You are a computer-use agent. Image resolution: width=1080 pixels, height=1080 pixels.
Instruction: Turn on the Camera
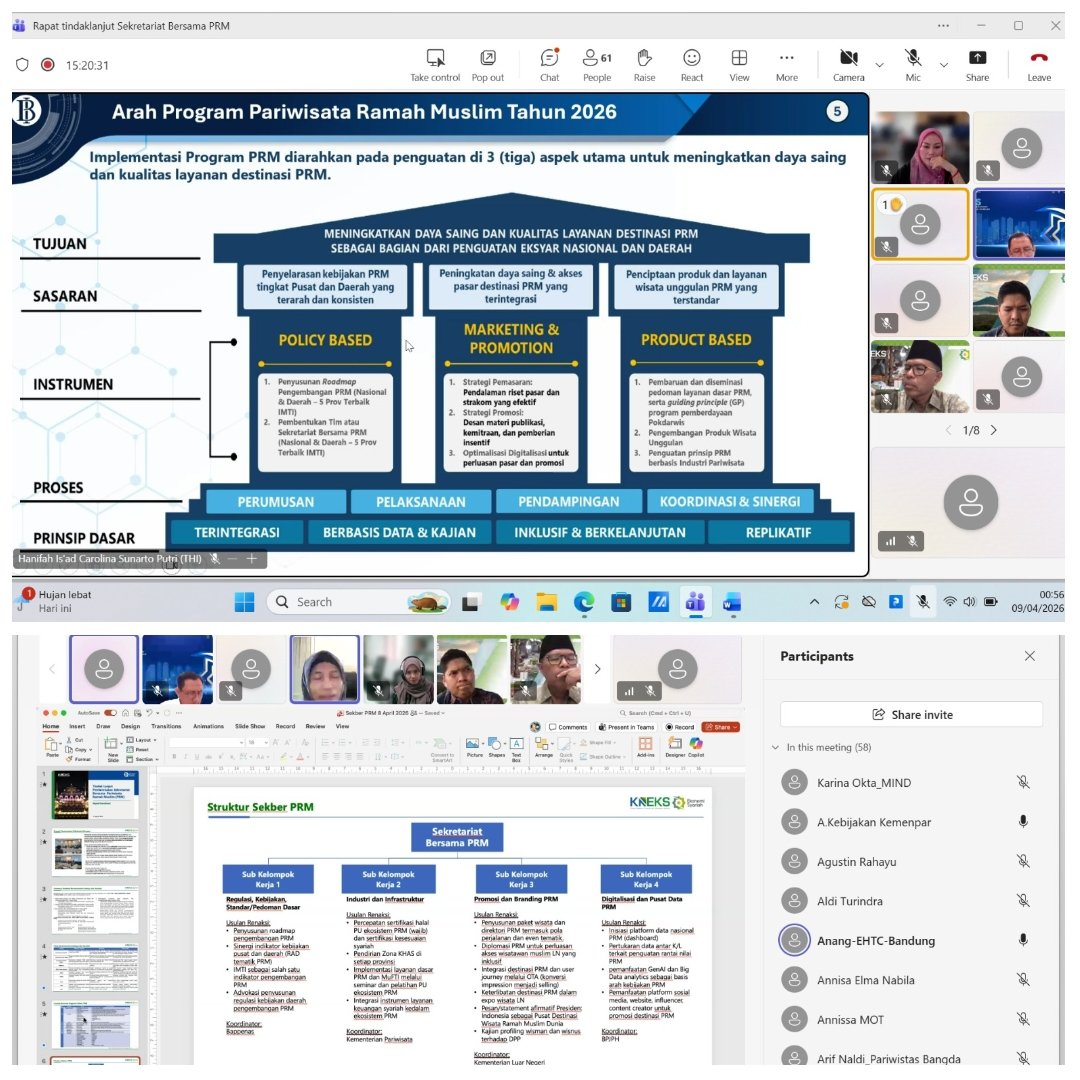coord(849,64)
